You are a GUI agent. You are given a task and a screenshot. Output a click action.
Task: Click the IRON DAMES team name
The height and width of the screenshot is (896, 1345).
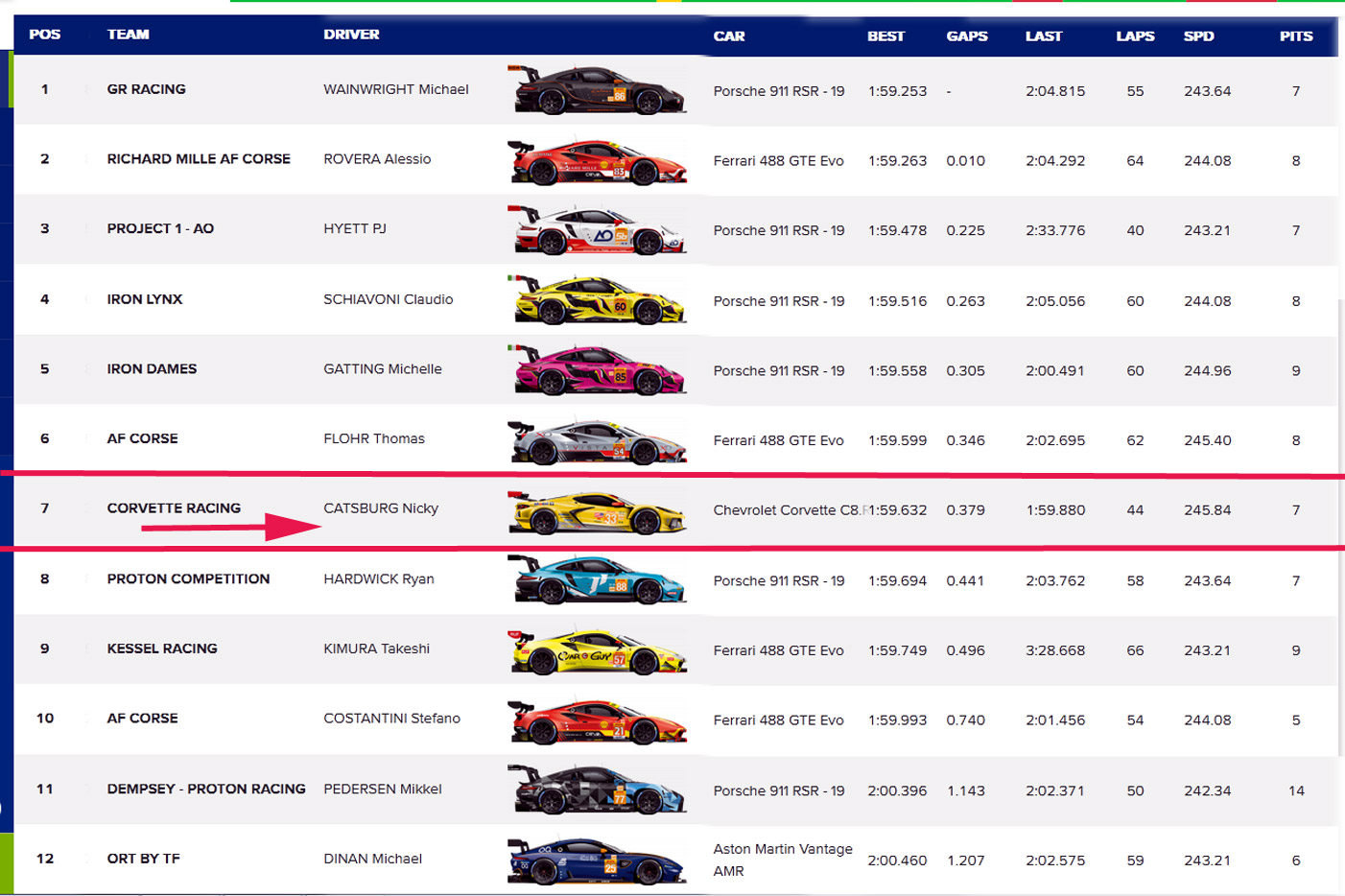(152, 369)
